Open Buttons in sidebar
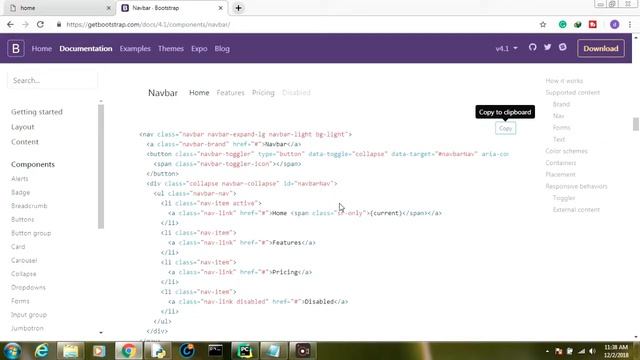Screen dimensions: 640x360 (x=23, y=219)
